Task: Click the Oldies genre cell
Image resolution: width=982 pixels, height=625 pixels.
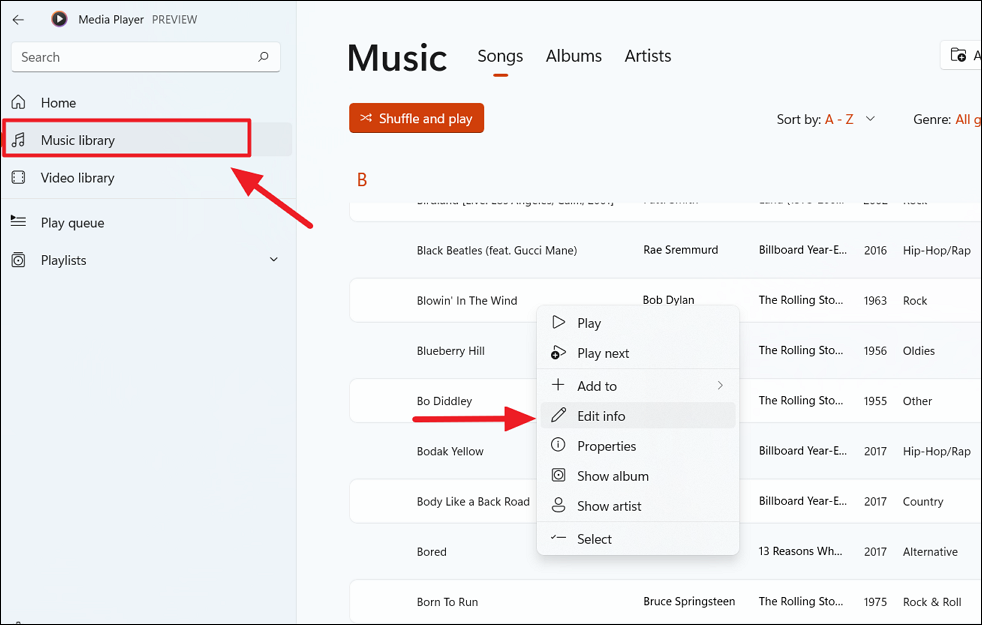Action: point(919,351)
